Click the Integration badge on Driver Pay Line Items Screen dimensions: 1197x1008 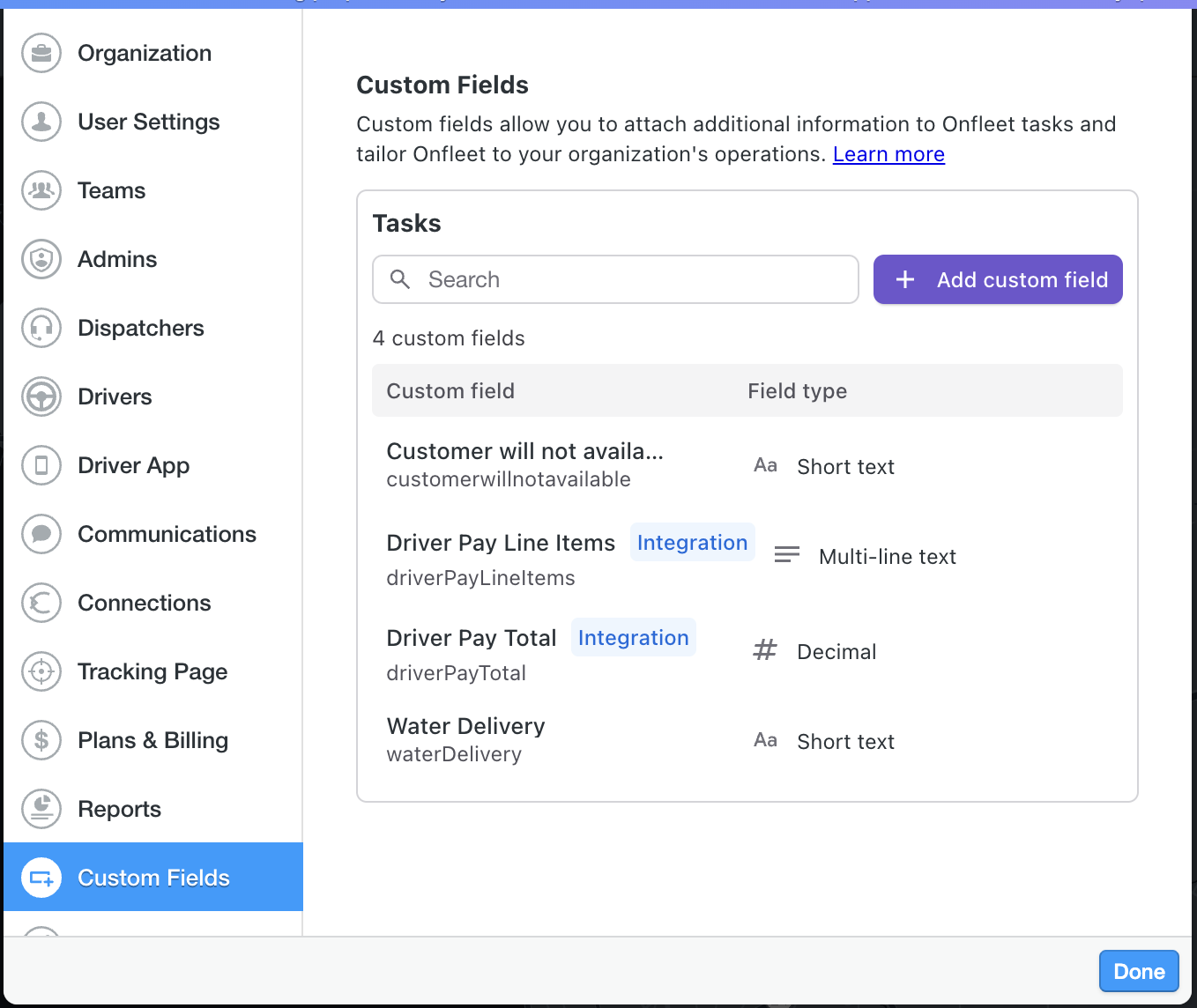coord(692,543)
